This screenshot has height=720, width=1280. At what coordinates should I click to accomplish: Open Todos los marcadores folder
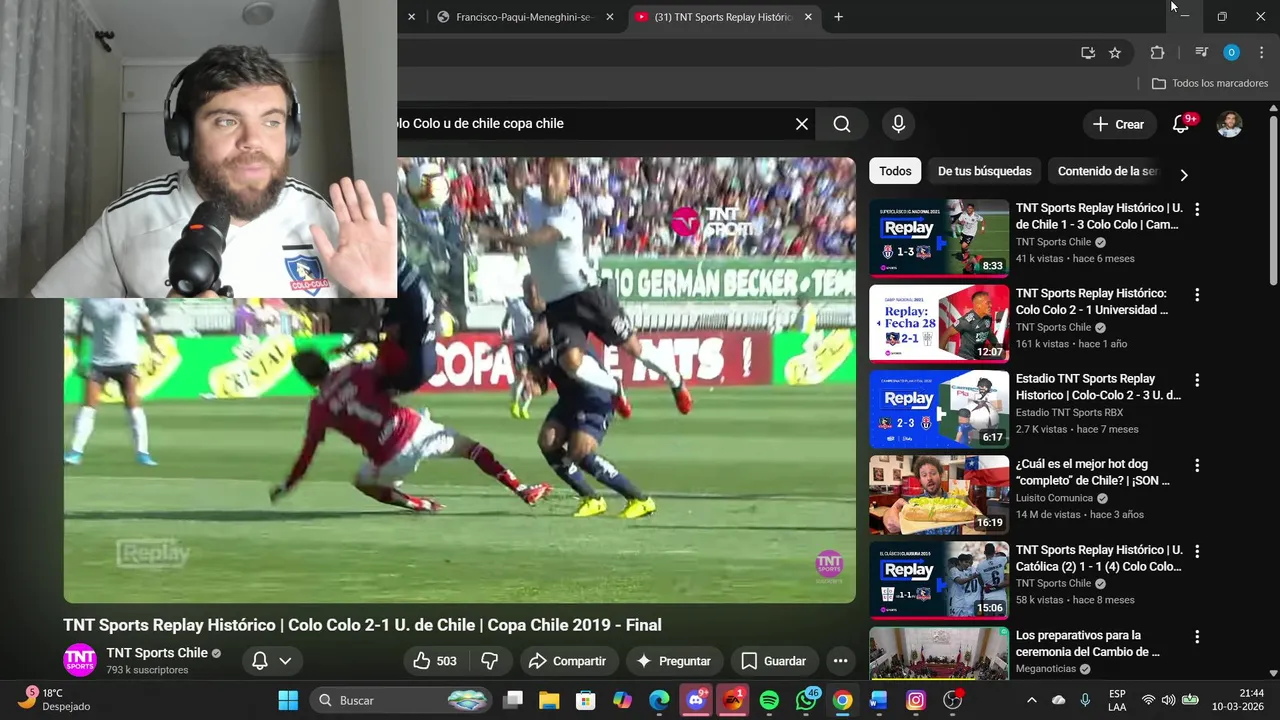click(x=1210, y=84)
